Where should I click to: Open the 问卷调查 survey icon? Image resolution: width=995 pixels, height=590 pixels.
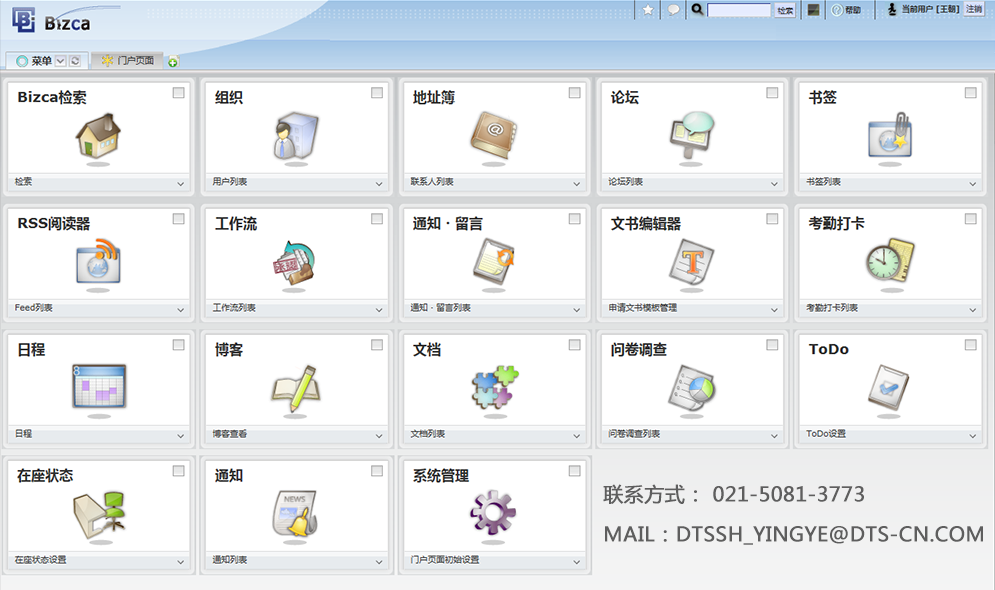(x=690, y=388)
